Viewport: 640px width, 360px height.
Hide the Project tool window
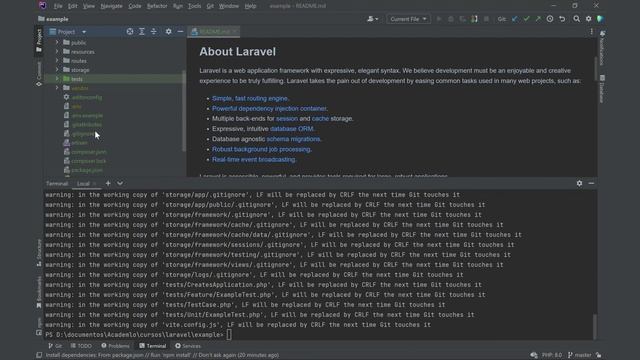tap(180, 31)
